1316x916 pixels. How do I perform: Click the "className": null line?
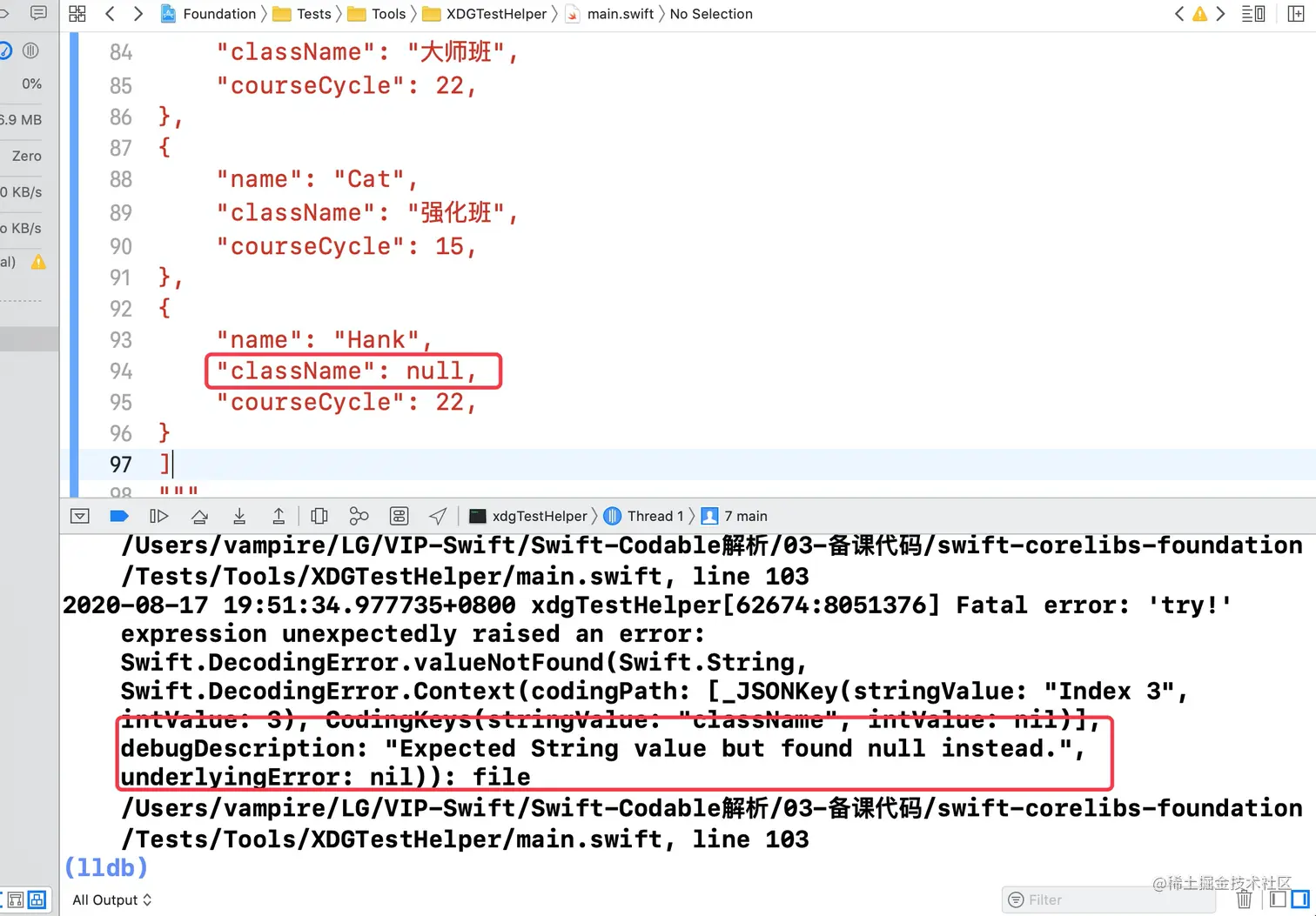(346, 371)
